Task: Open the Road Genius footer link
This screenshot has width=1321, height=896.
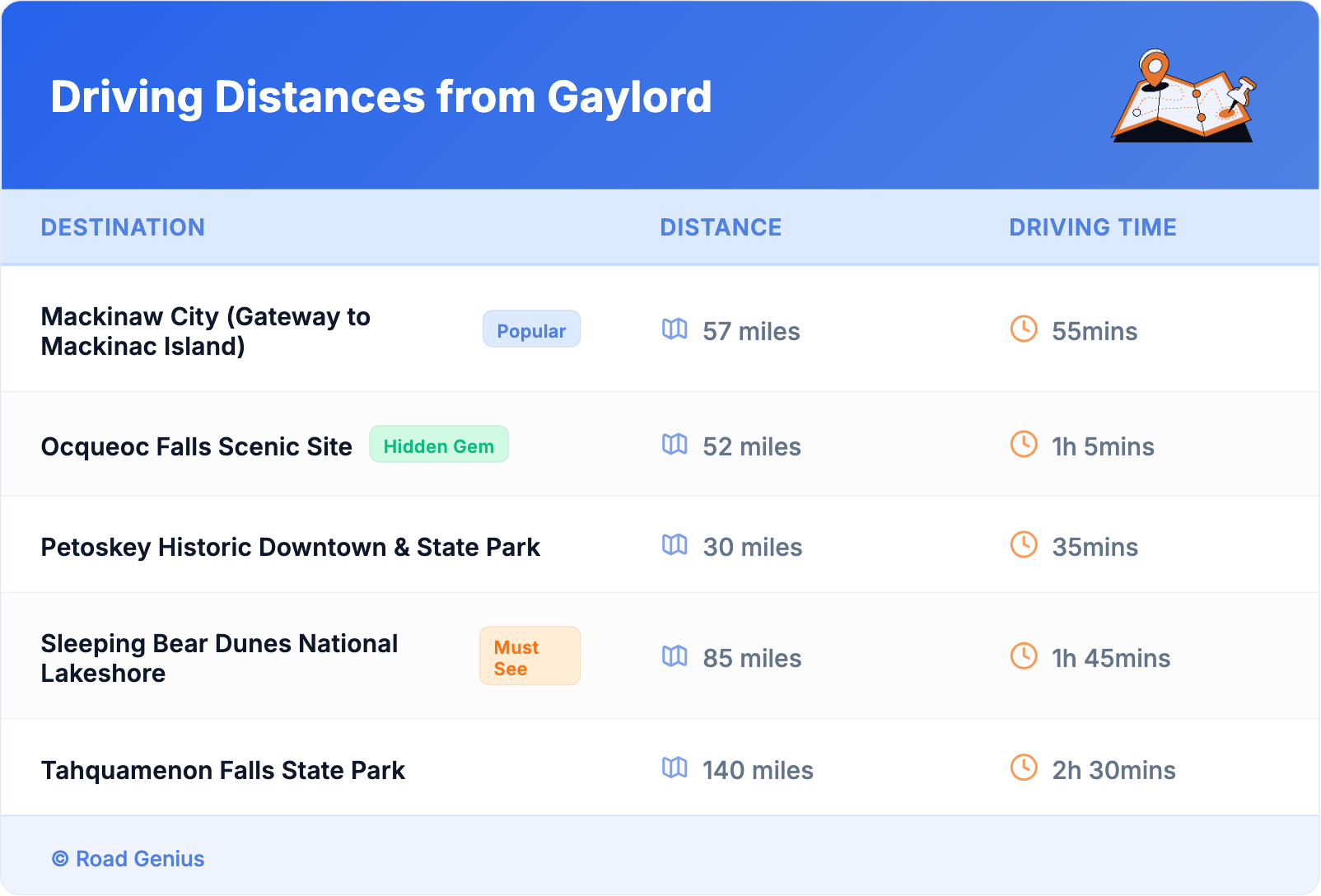Action: 129,858
